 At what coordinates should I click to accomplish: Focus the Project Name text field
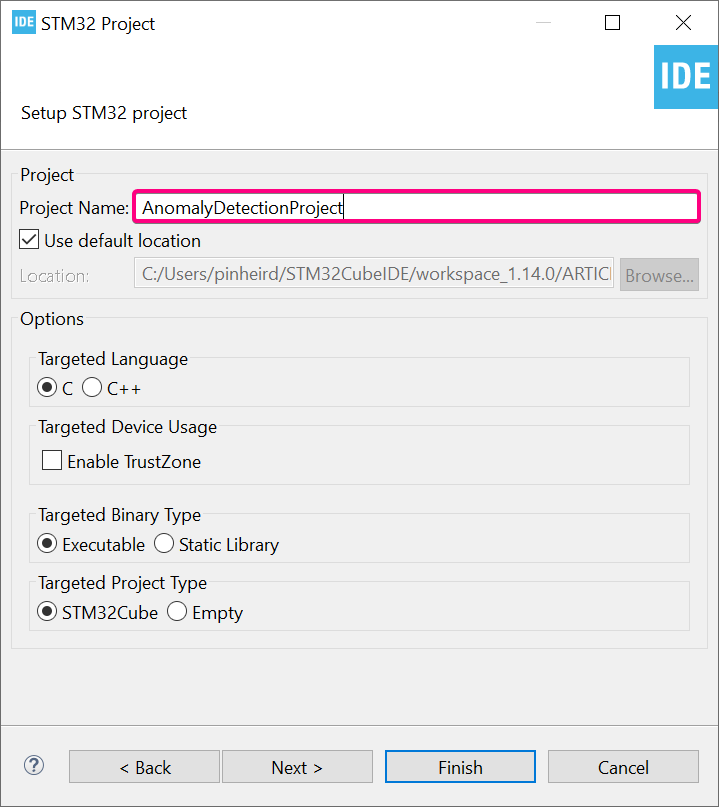(x=416, y=208)
